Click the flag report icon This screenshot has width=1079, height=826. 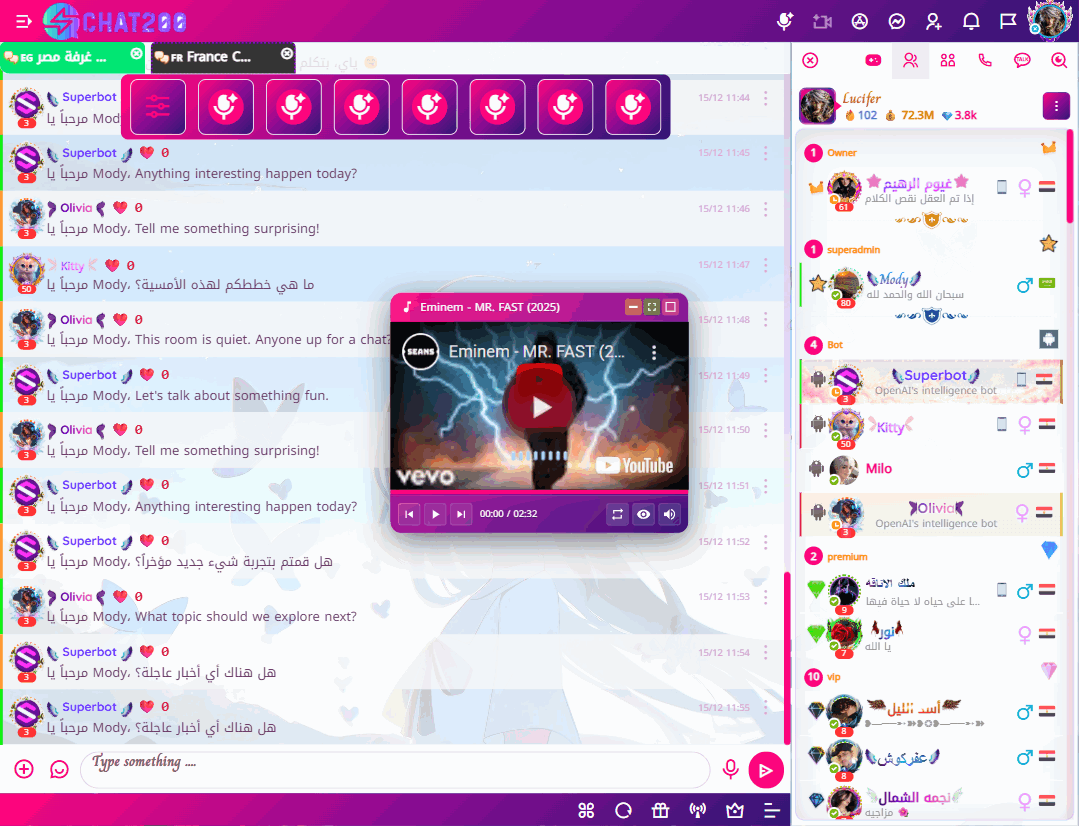[x=1009, y=20]
